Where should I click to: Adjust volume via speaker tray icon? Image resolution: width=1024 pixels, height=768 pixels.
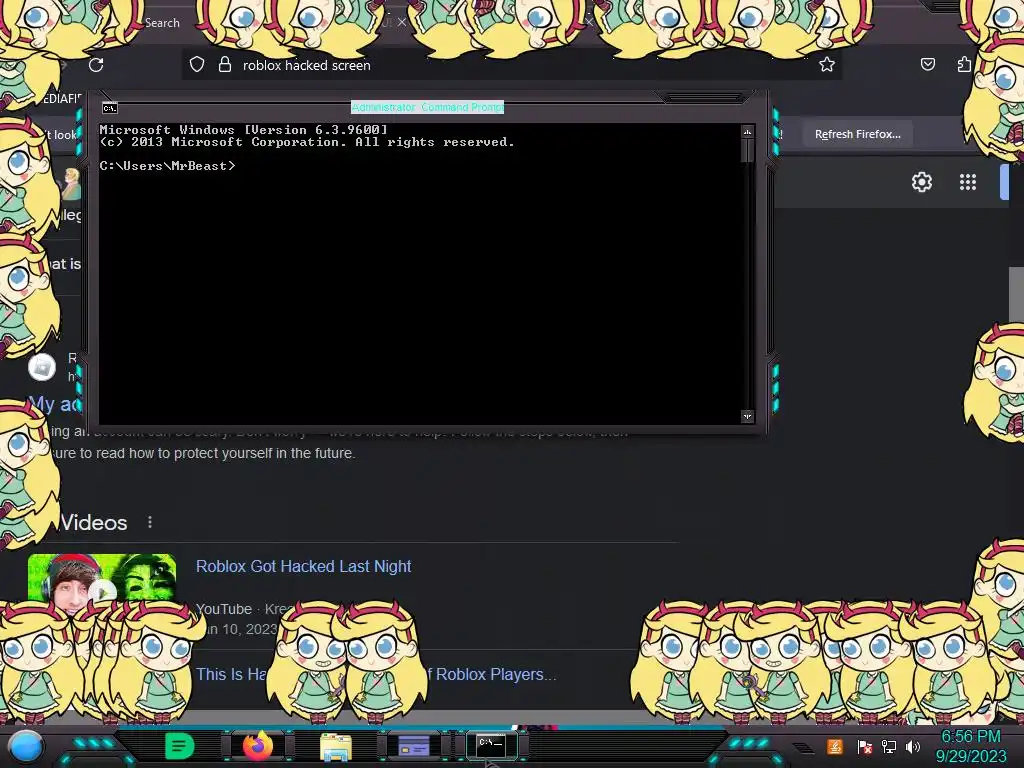coord(913,746)
